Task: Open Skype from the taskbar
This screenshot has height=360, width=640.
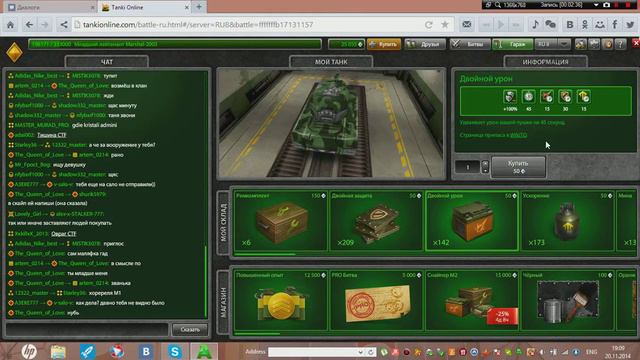Action: 175,351
